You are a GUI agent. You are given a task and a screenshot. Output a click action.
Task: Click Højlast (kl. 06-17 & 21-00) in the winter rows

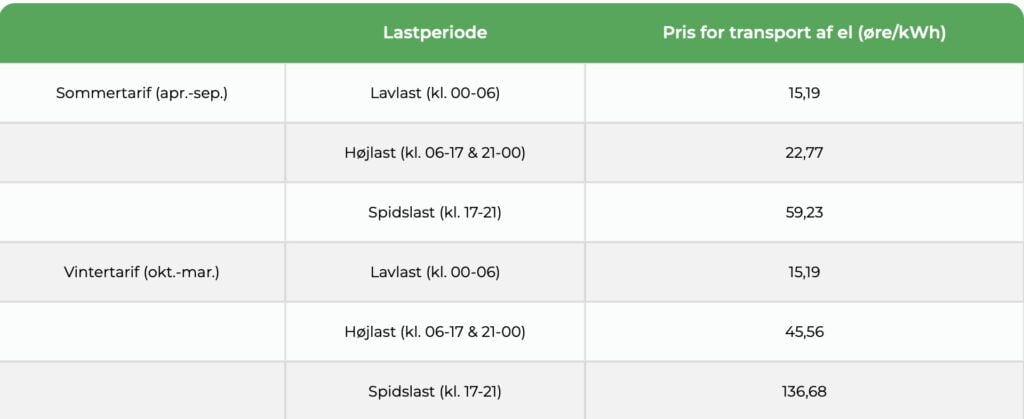click(435, 332)
